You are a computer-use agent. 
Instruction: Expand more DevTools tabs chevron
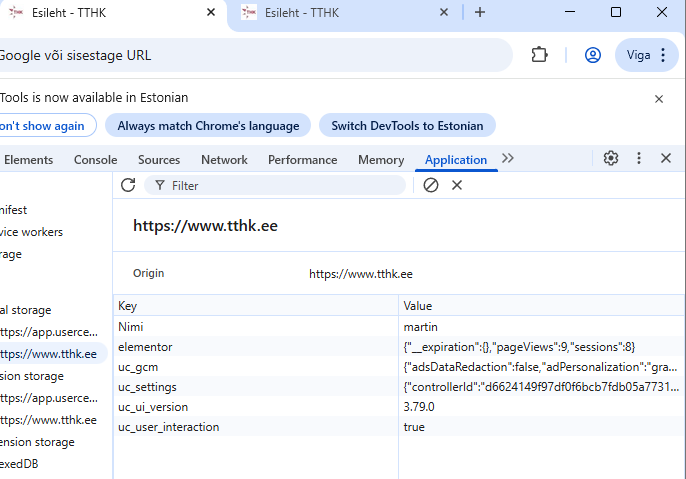pos(508,159)
